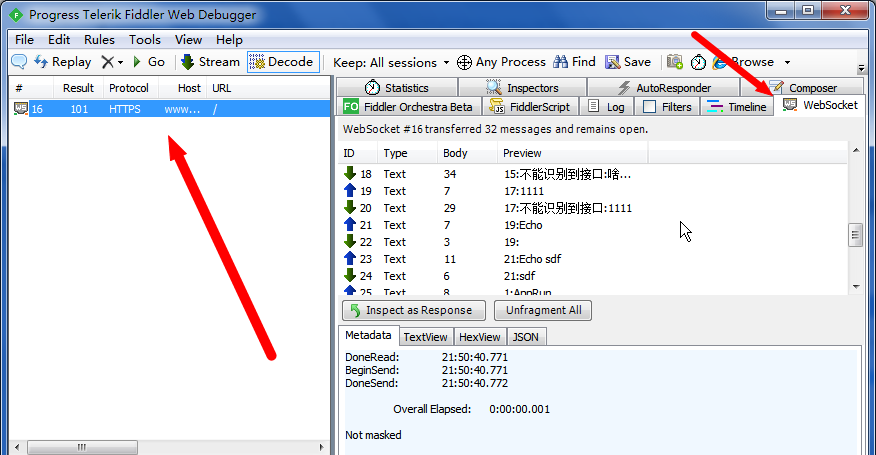Replay the selected session
Viewport: 876px width, 455px height.
[x=63, y=61]
